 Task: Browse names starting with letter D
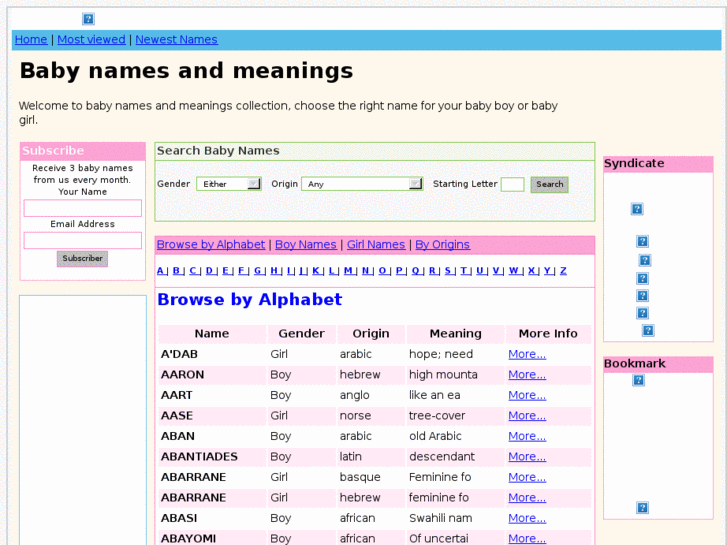click(209, 270)
